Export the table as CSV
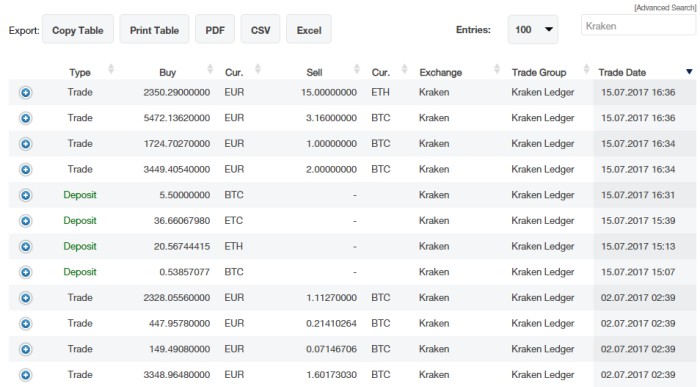Image resolution: width=700 pixels, height=387 pixels. (x=260, y=29)
